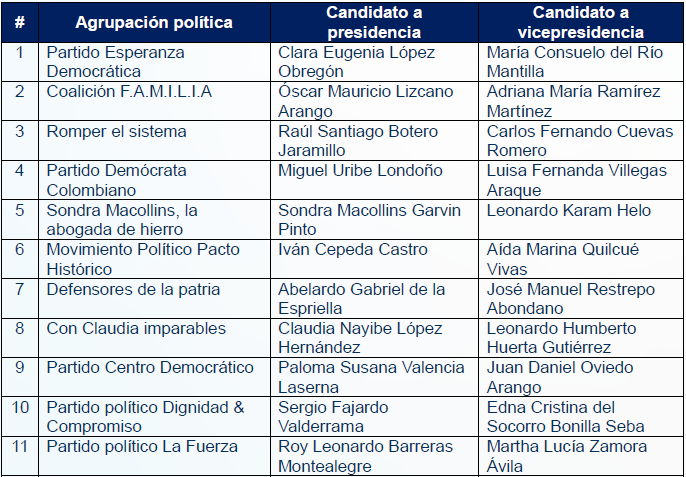Click the 'Agrupación política' column header
Screen dimensions: 686x477
click(x=153, y=22)
